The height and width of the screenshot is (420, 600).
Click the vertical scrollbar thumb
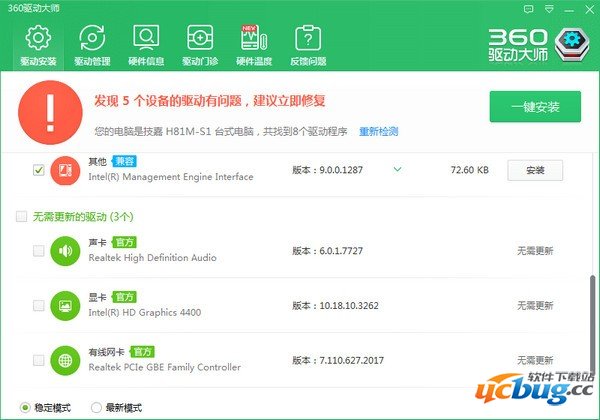pyautogui.click(x=592, y=325)
